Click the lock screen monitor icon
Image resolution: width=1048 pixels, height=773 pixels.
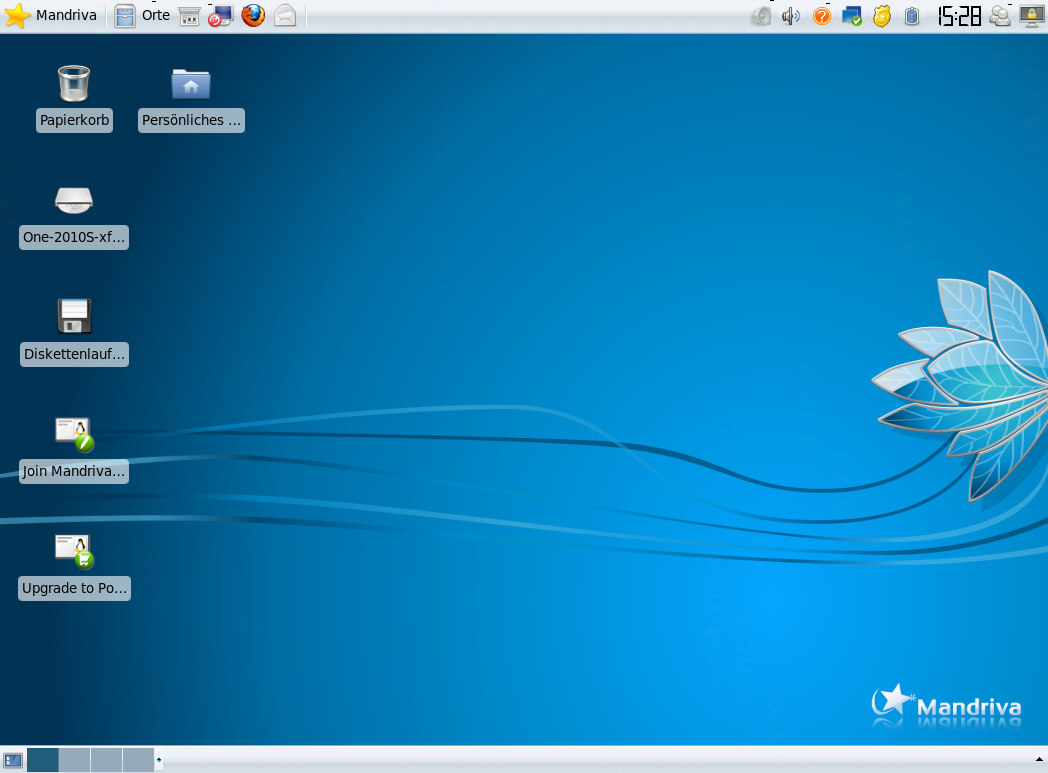(1031, 16)
